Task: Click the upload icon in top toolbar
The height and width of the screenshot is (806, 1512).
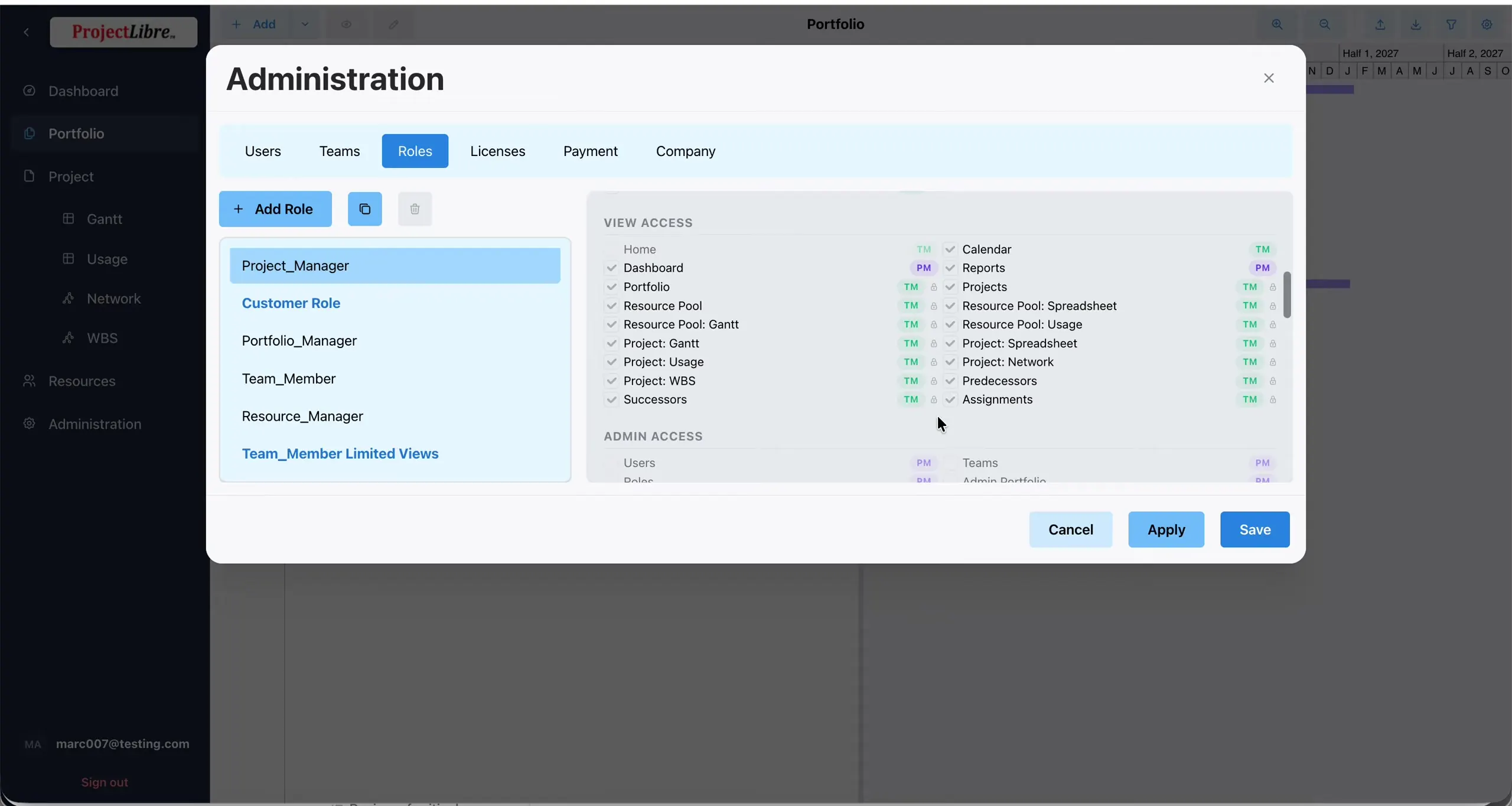Action: 1380,24
